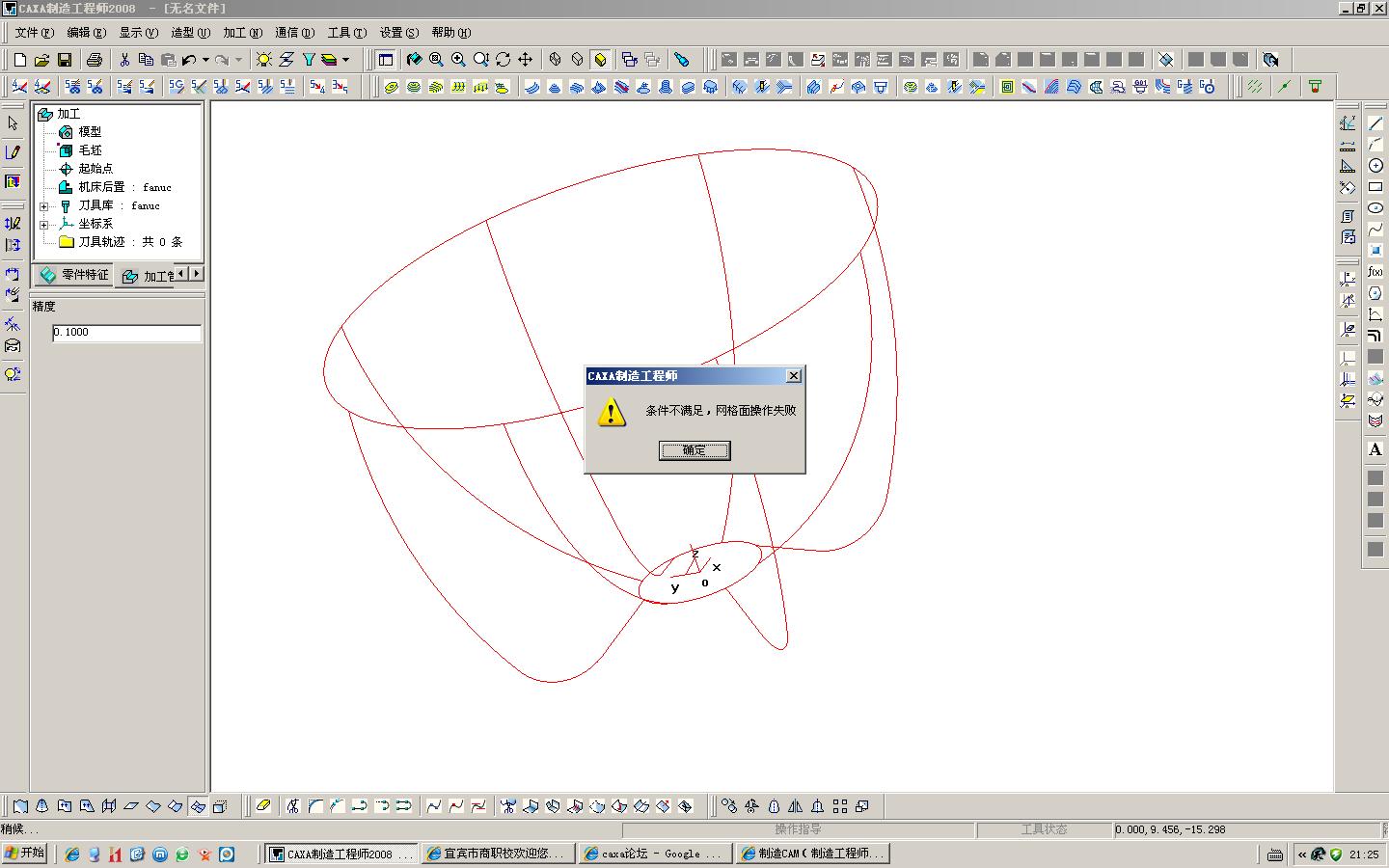Click the pan move arrows icon

tap(525, 60)
